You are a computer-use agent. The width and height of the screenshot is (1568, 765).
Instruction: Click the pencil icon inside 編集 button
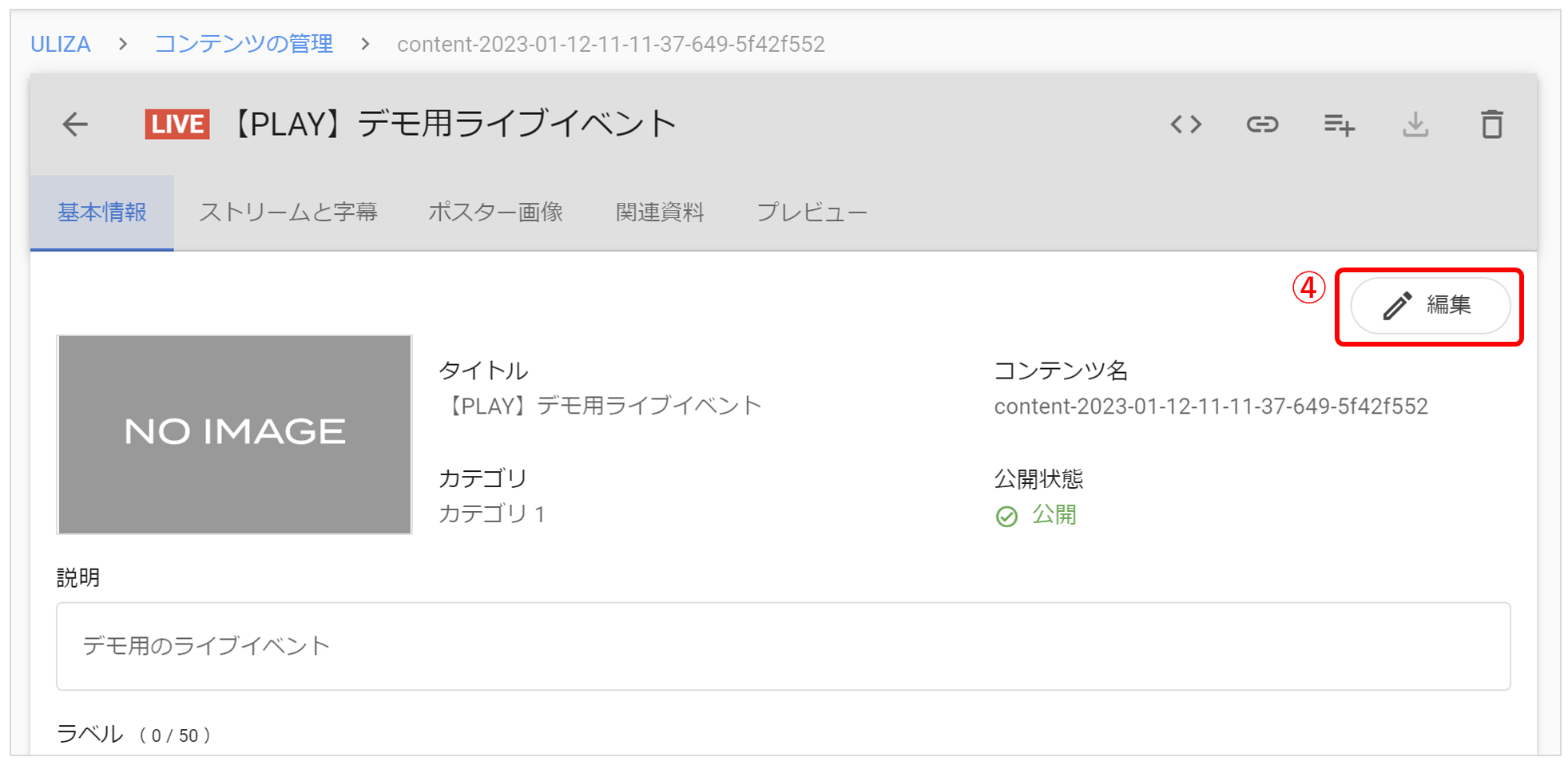pos(1396,306)
